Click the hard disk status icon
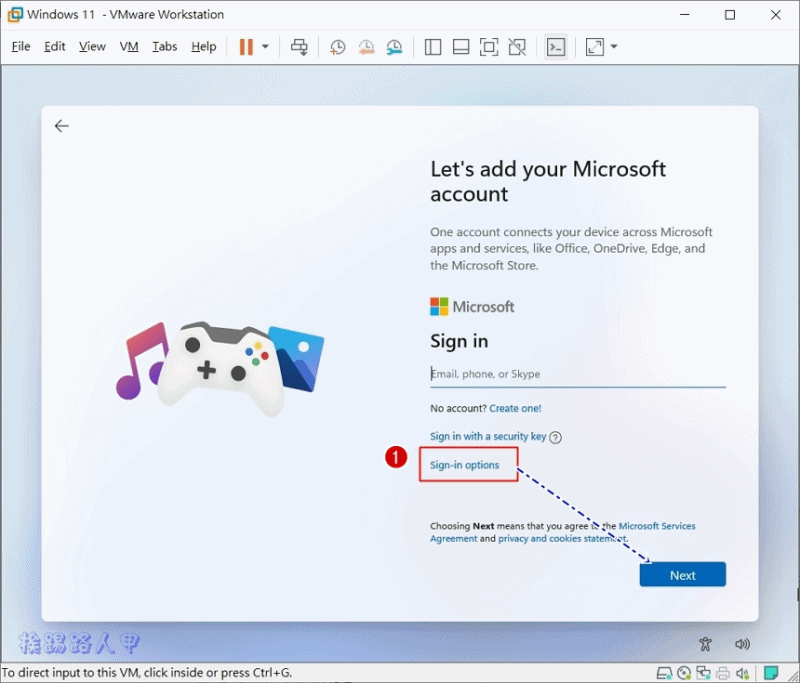The height and width of the screenshot is (683, 800). [664, 673]
